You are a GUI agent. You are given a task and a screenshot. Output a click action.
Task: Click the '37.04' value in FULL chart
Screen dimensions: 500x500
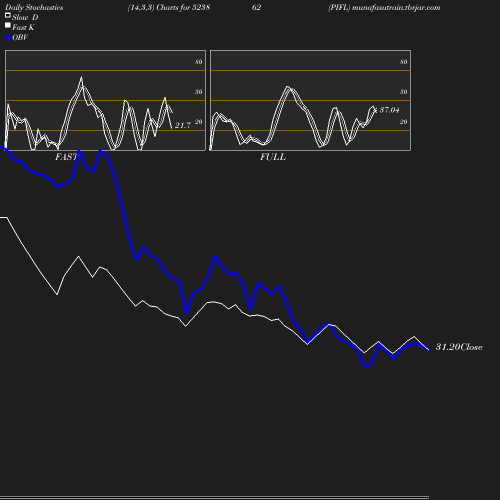(389, 110)
